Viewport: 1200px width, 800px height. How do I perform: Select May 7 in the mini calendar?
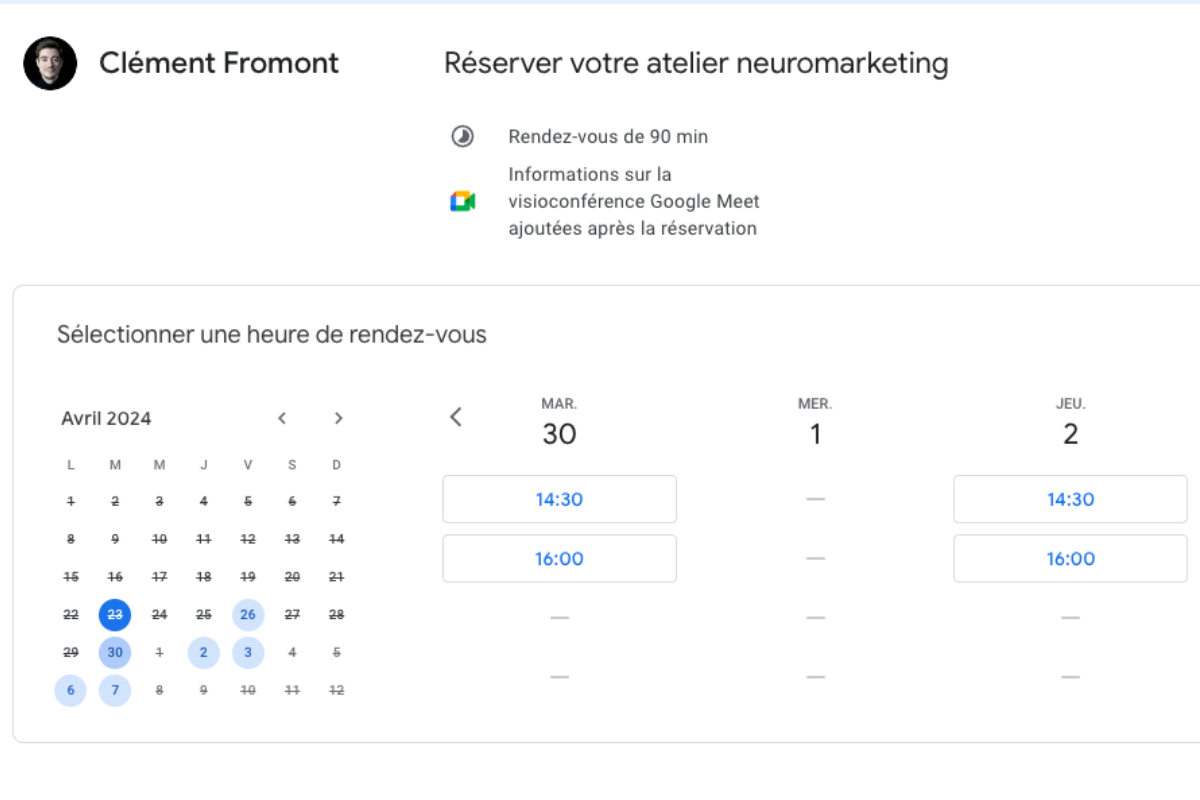115,690
